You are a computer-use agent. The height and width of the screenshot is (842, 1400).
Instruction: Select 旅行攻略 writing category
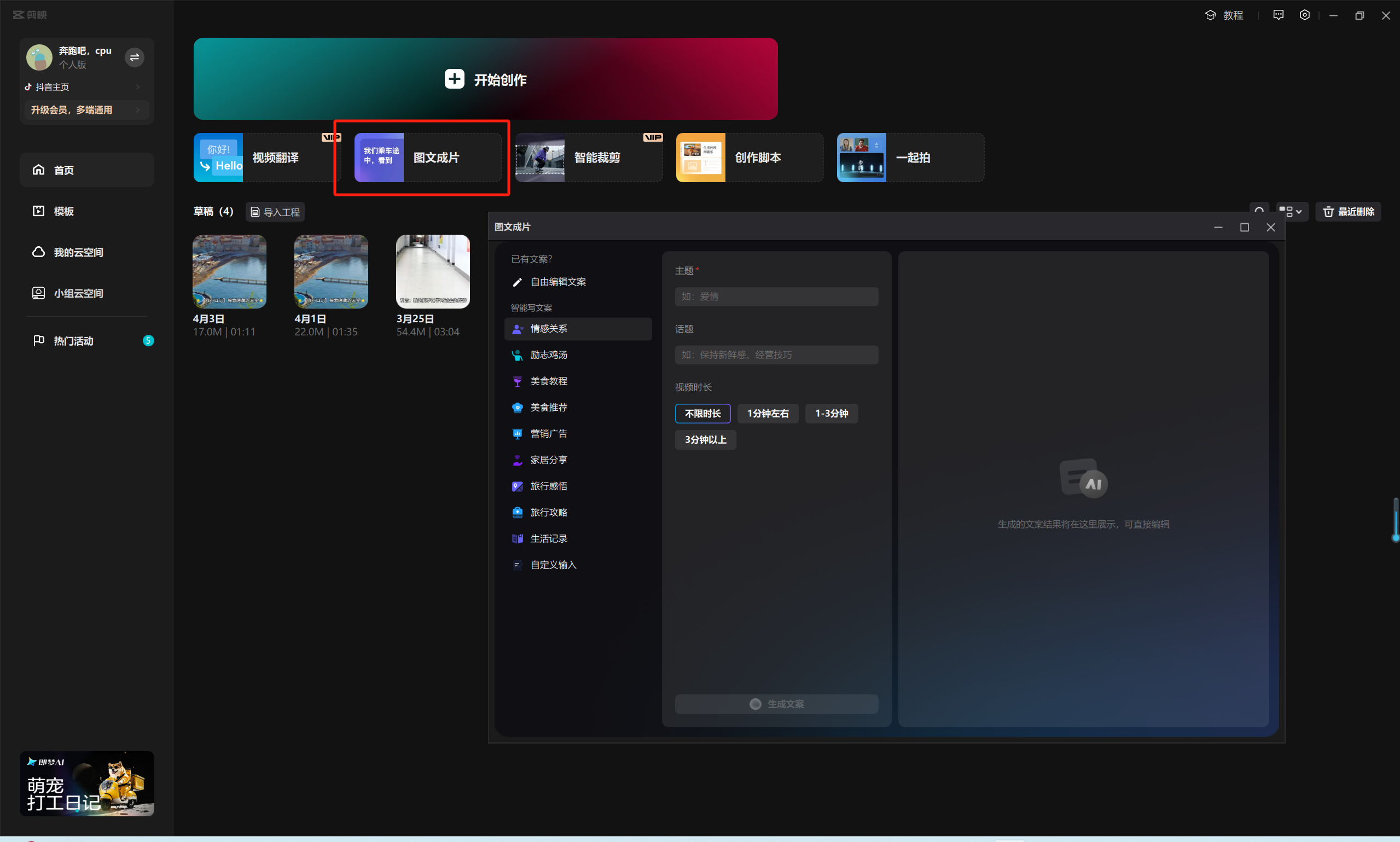coord(548,512)
